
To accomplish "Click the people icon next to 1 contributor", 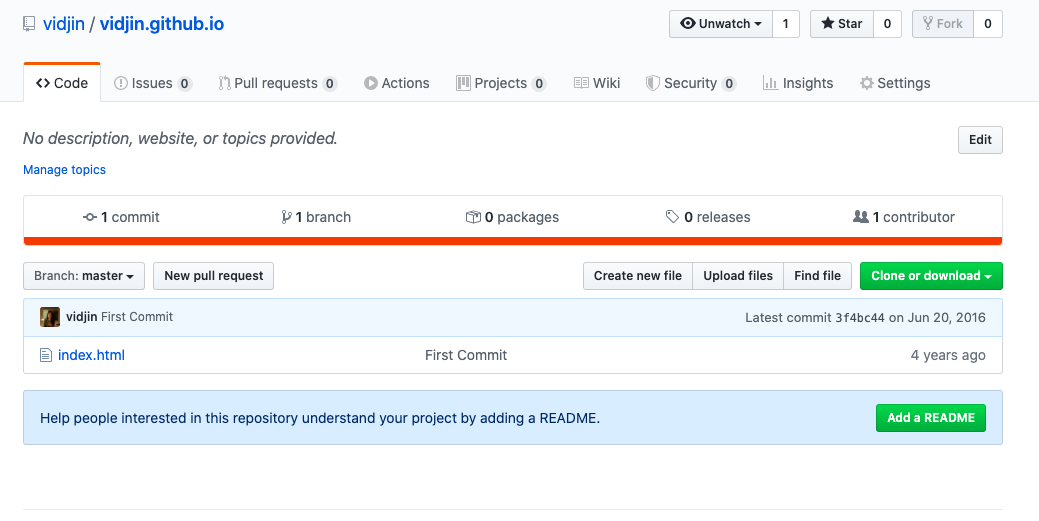I will point(861,217).
